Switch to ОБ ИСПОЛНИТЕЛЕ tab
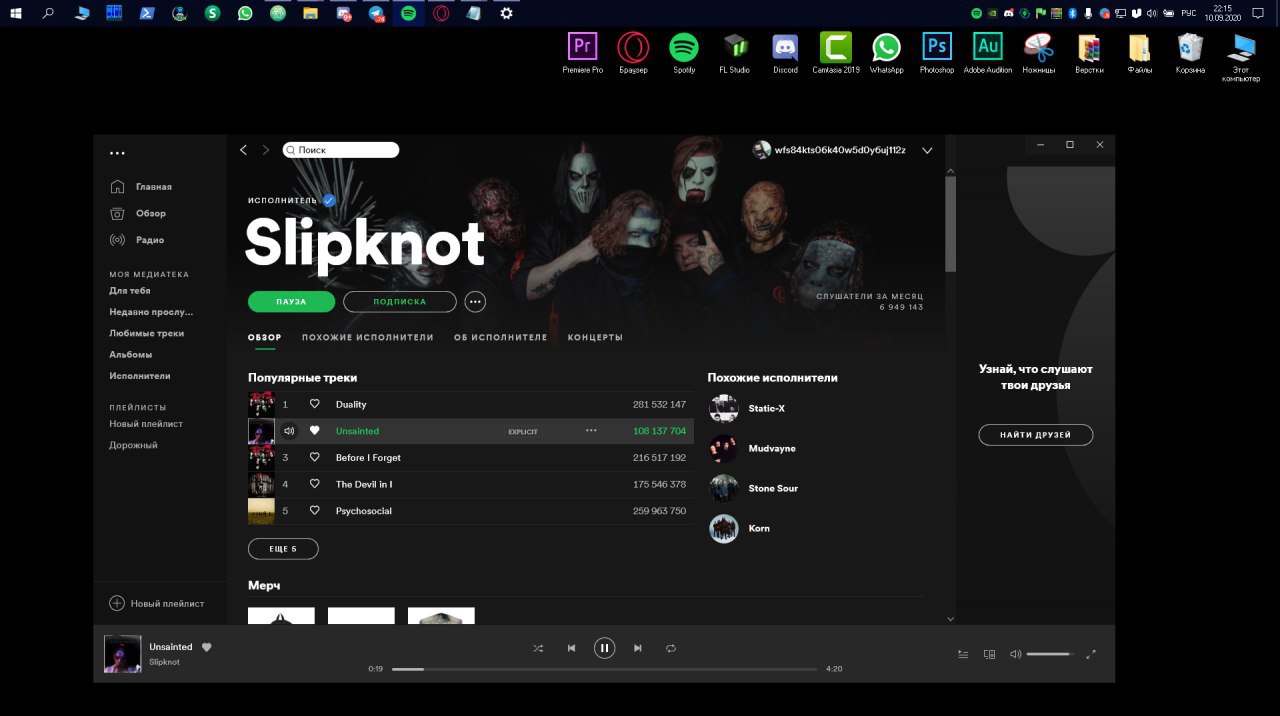 [500, 337]
